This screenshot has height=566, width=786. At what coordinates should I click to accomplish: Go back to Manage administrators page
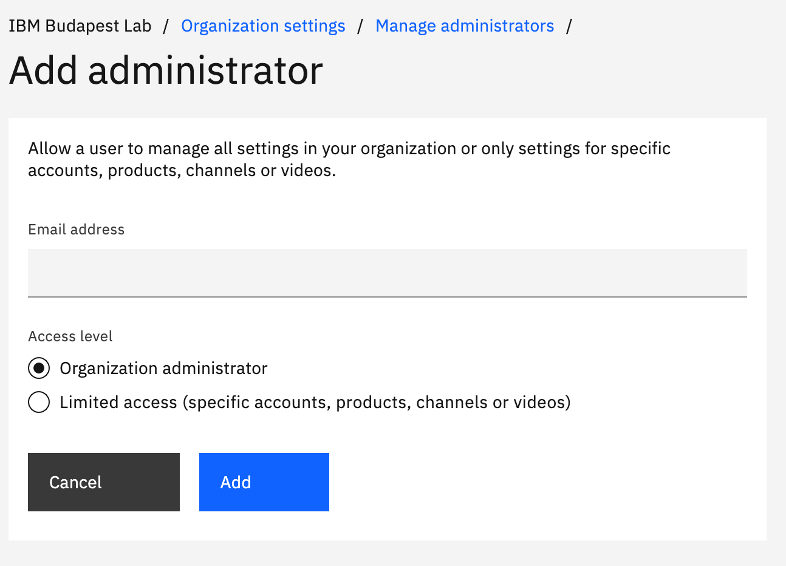[x=465, y=26]
